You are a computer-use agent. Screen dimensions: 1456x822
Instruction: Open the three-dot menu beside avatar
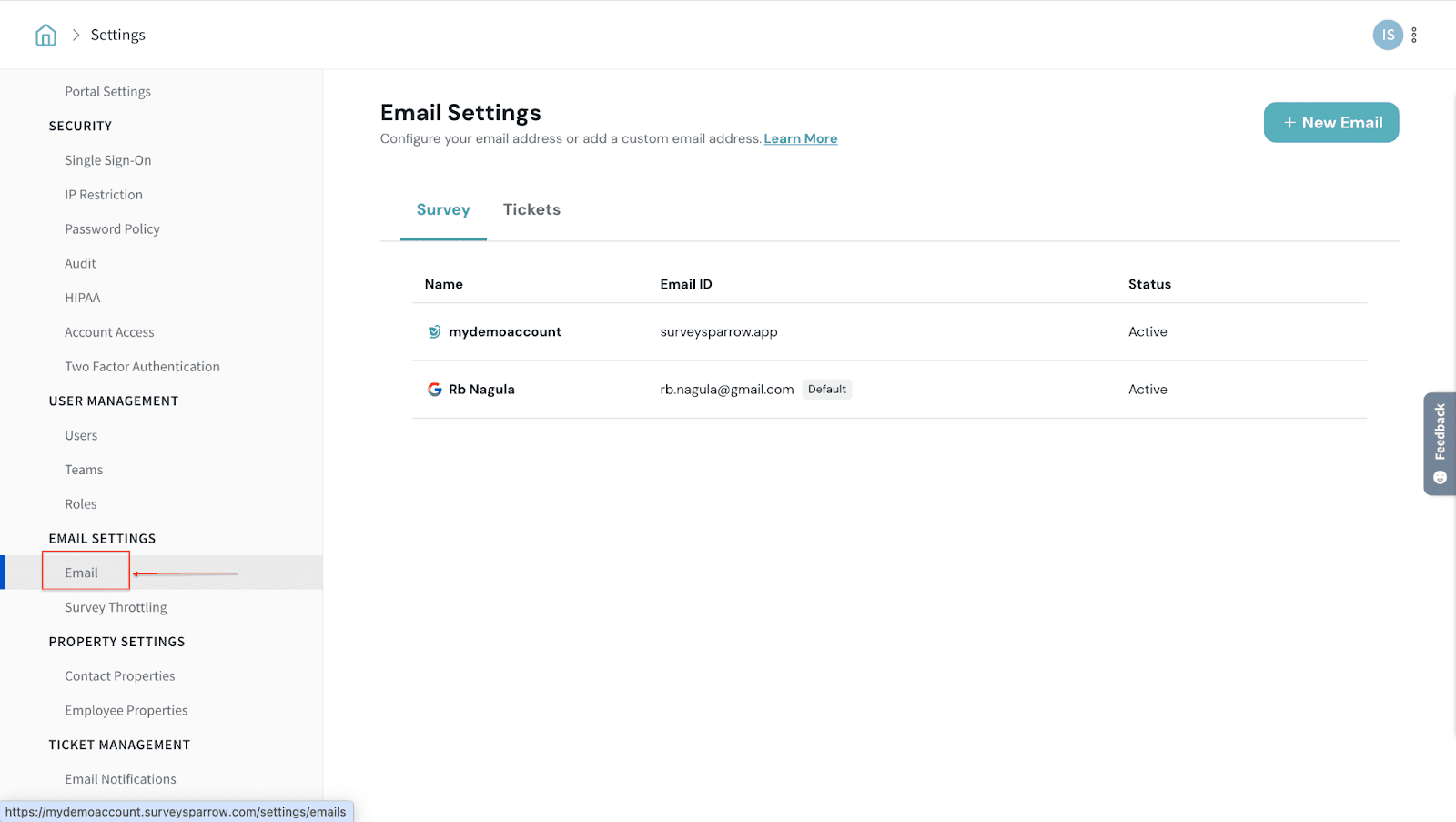click(1414, 36)
